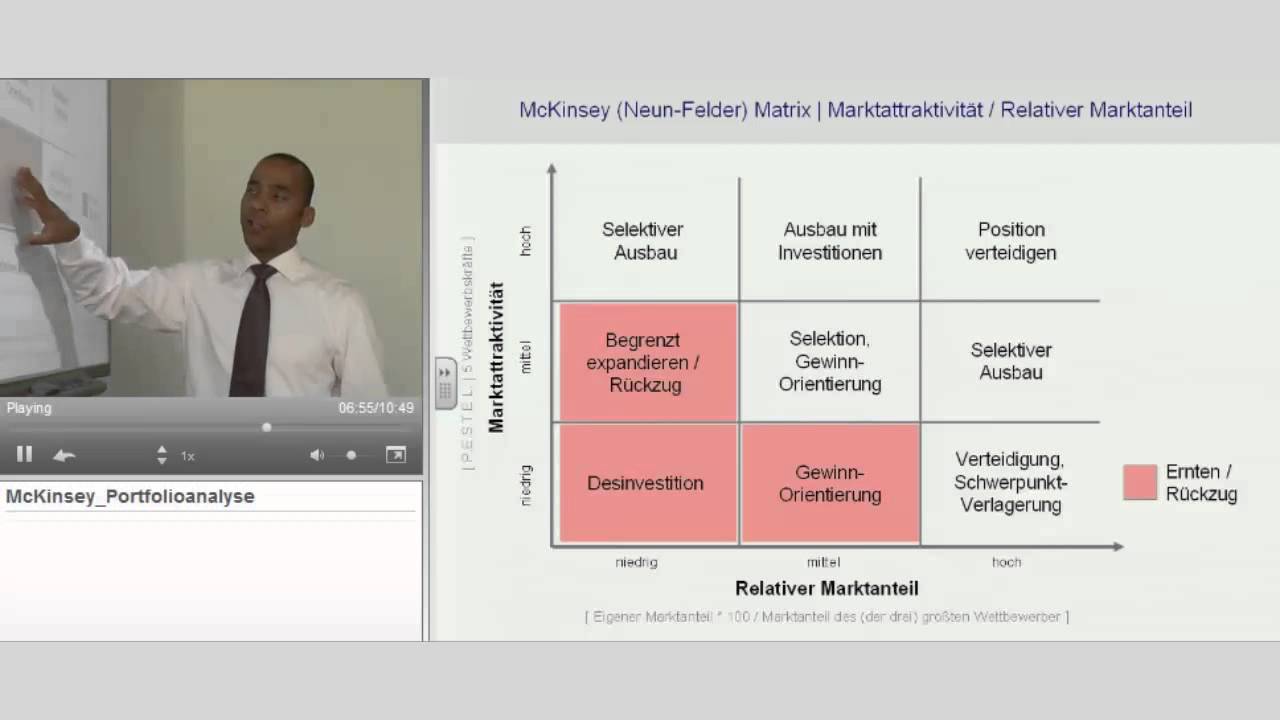This screenshot has width=1280, height=720.
Task: Click the Position verteidigen cell
Action: click(1010, 241)
